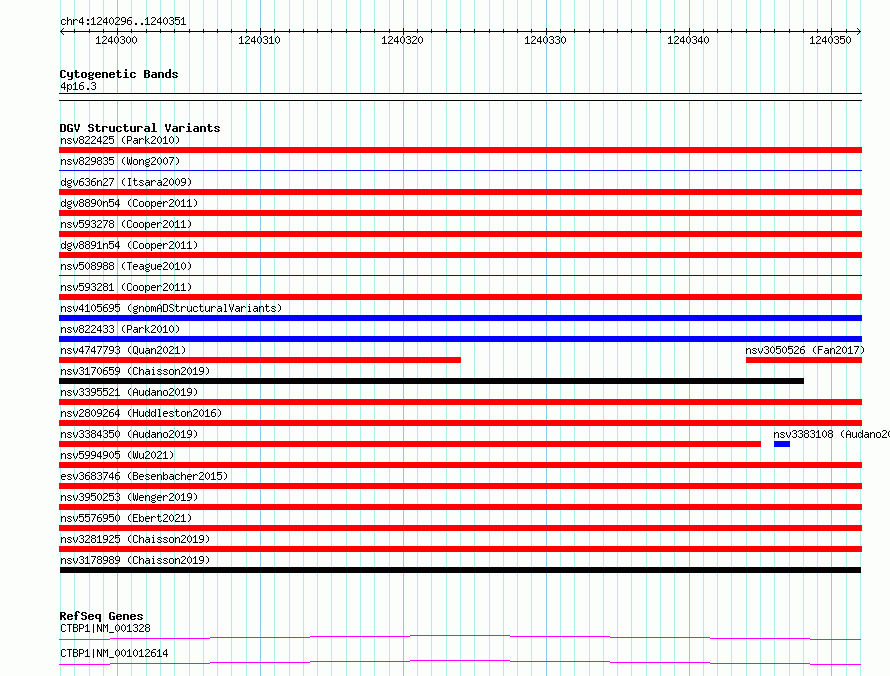
Task: Click the nsv822425 (Park2010) variant label
Action: click(x=120, y=140)
